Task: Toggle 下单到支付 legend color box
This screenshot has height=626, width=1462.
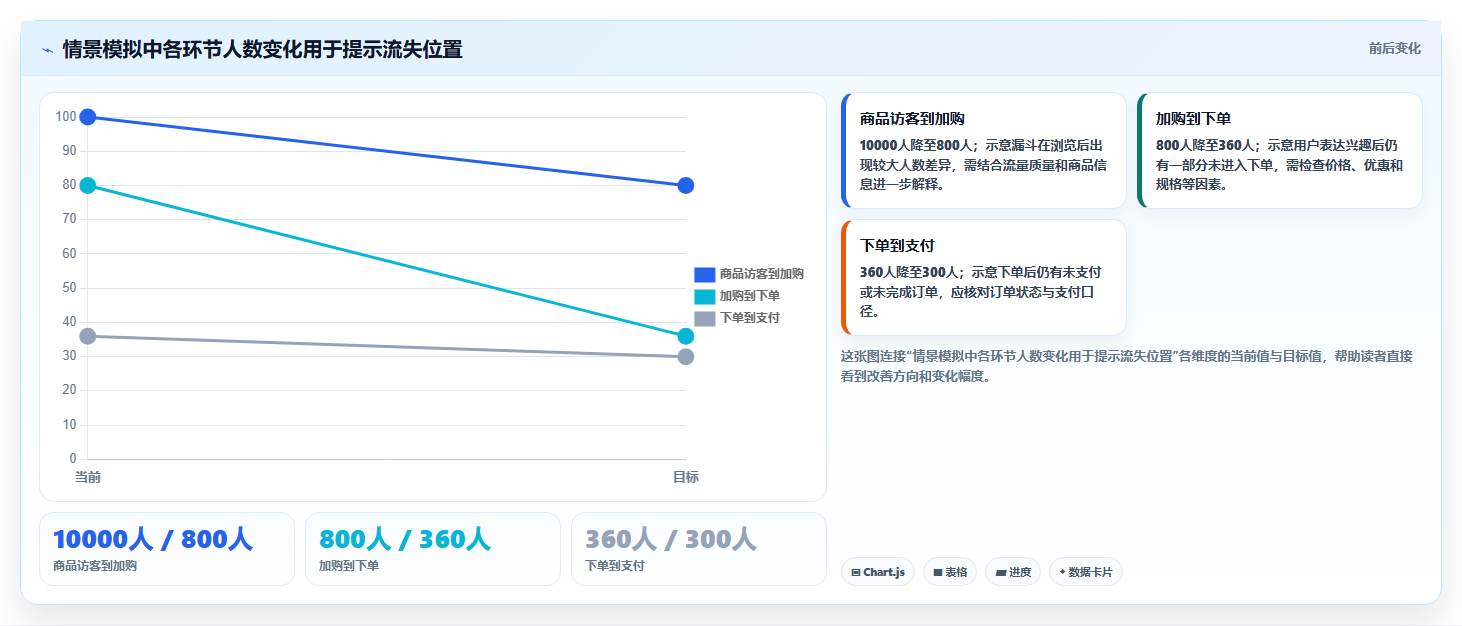Action: point(705,318)
